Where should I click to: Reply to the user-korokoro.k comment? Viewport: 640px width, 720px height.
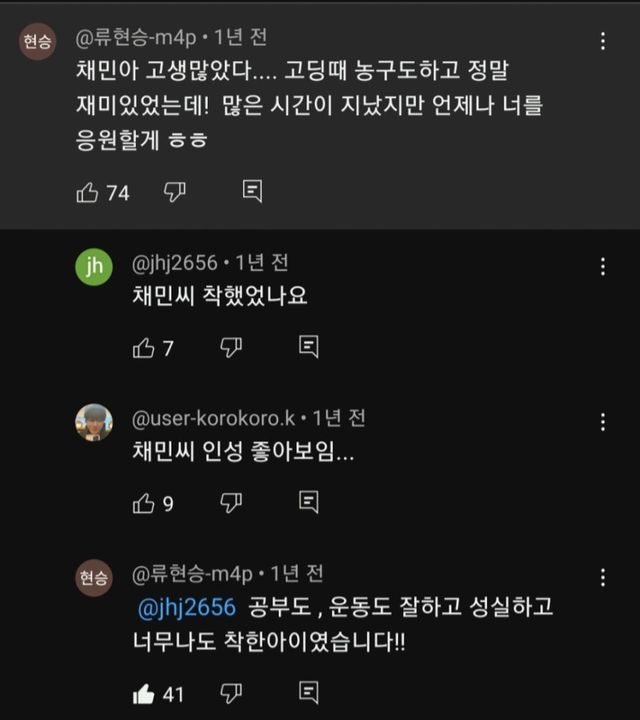point(309,503)
